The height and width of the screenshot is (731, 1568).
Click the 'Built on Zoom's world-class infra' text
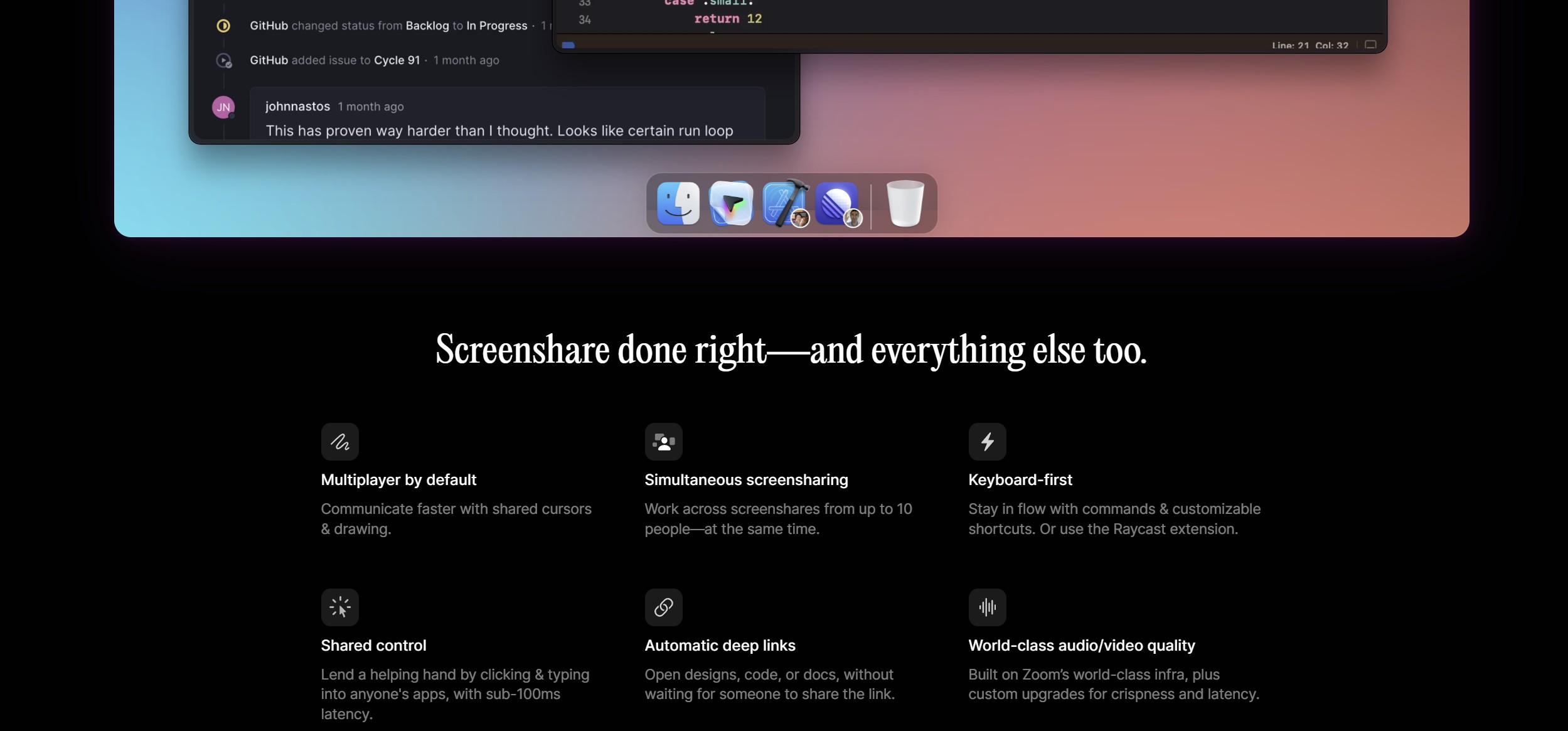[x=1114, y=684]
